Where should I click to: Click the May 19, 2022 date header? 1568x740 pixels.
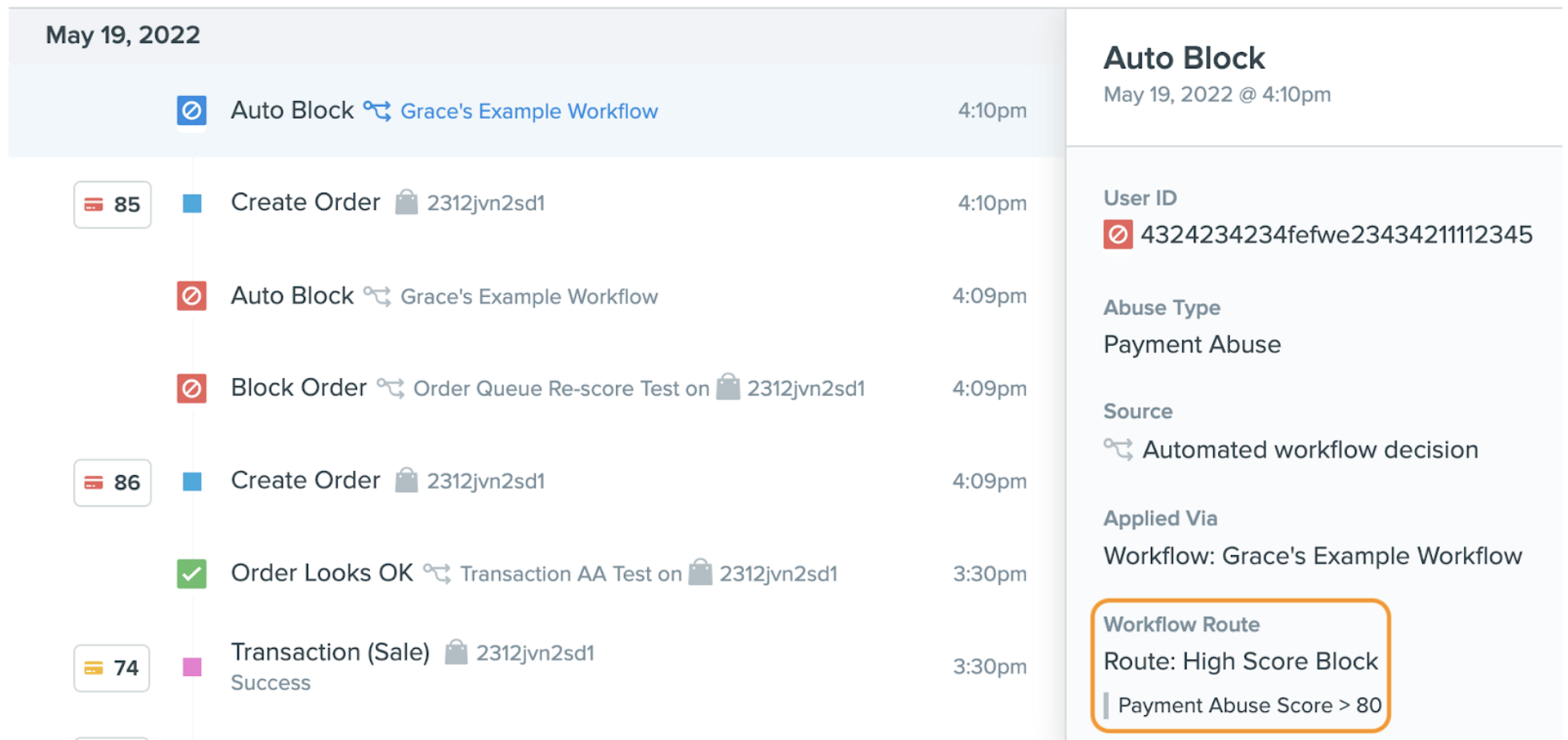coord(123,35)
